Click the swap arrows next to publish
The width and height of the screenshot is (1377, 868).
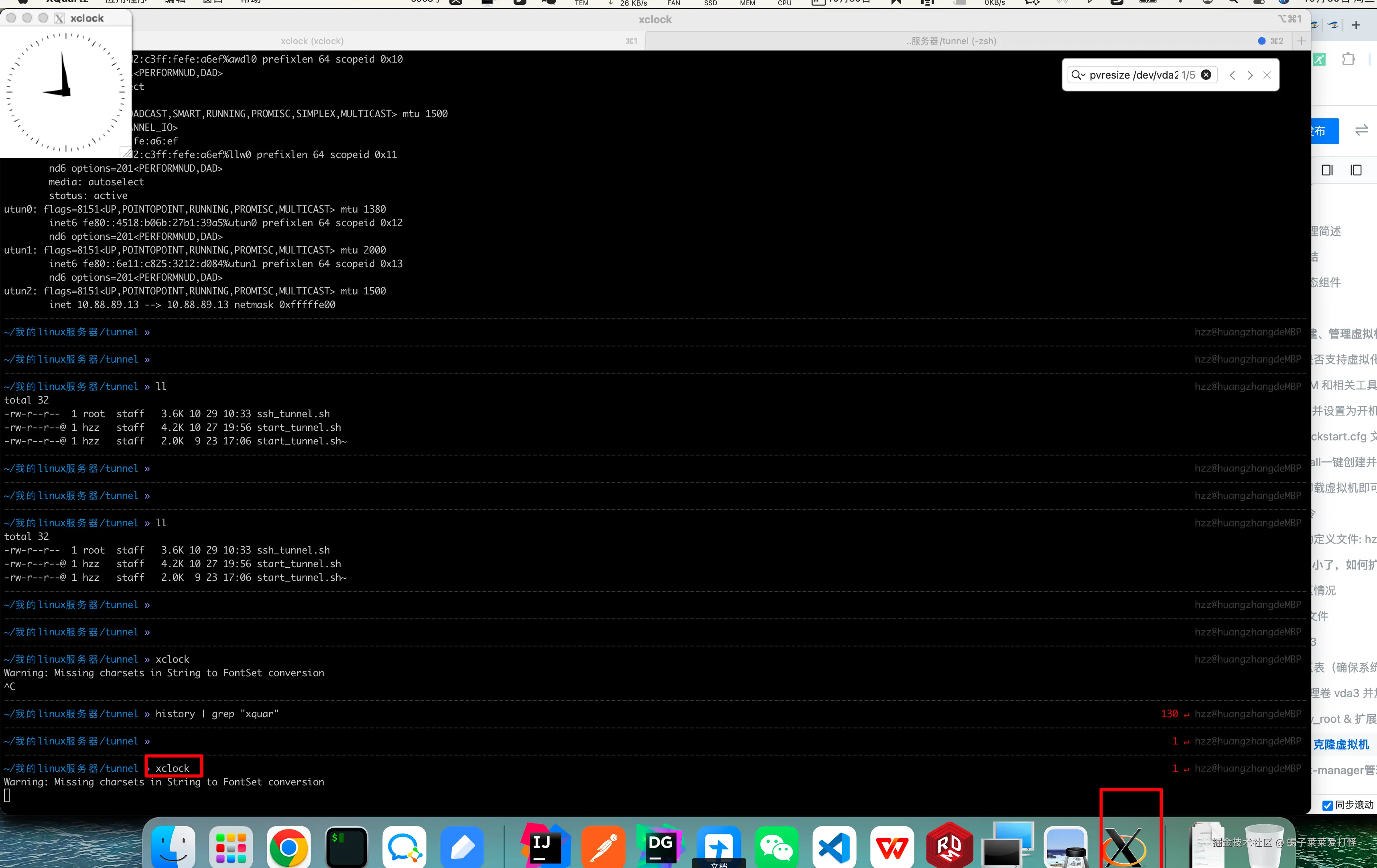pyautogui.click(x=1362, y=131)
